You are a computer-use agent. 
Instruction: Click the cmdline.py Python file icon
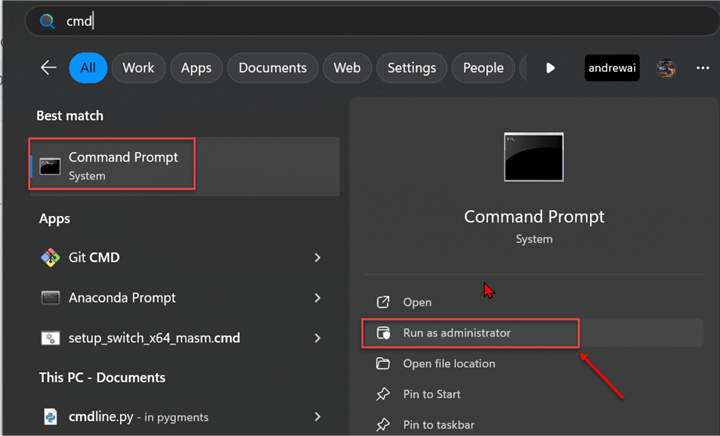coord(50,416)
